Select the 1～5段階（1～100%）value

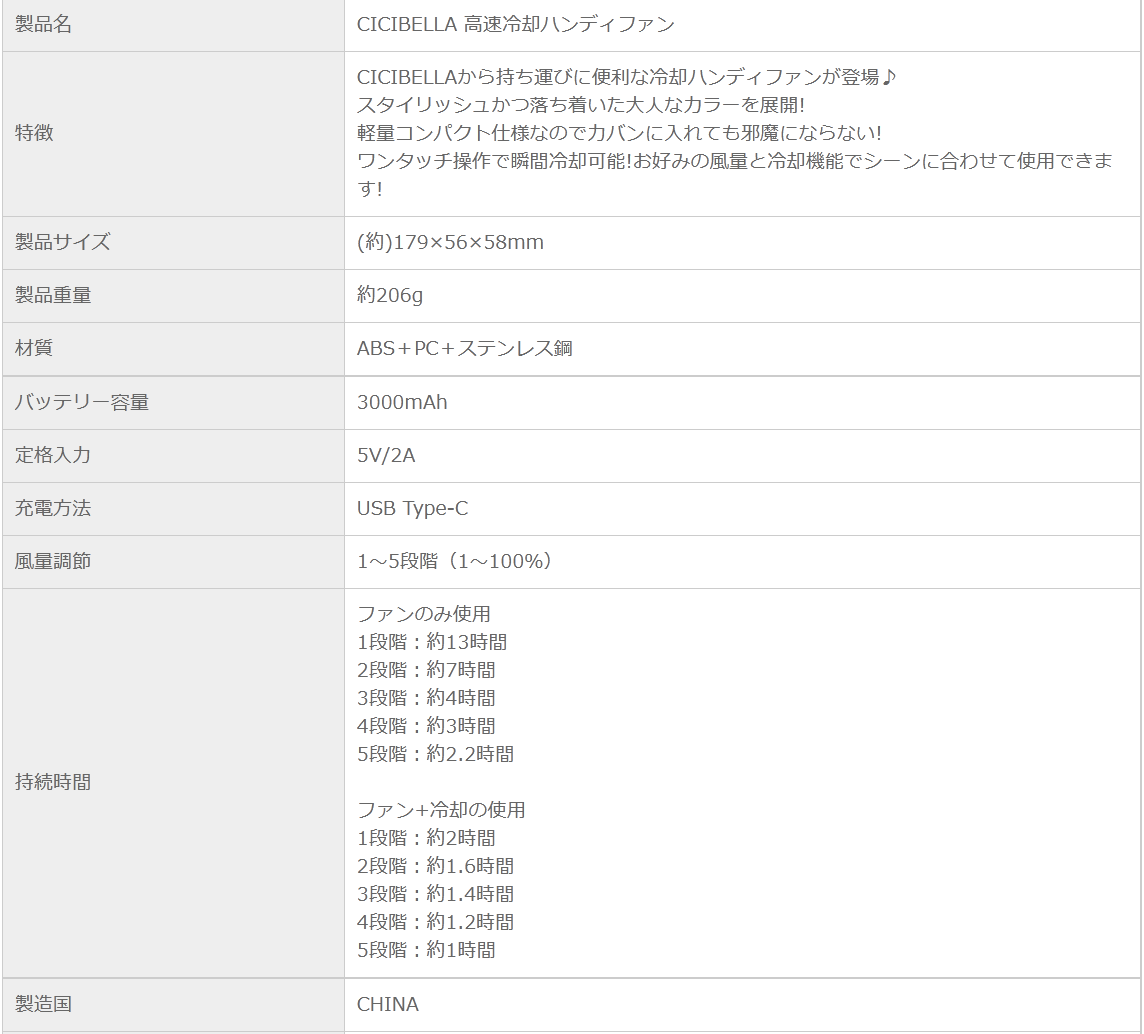[457, 561]
